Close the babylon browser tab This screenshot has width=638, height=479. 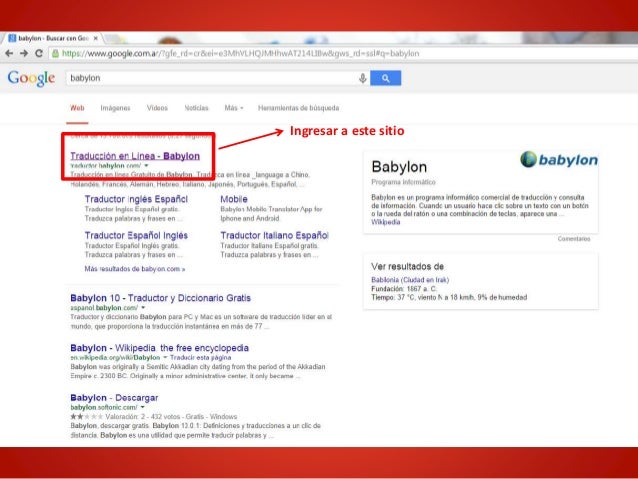(96, 38)
